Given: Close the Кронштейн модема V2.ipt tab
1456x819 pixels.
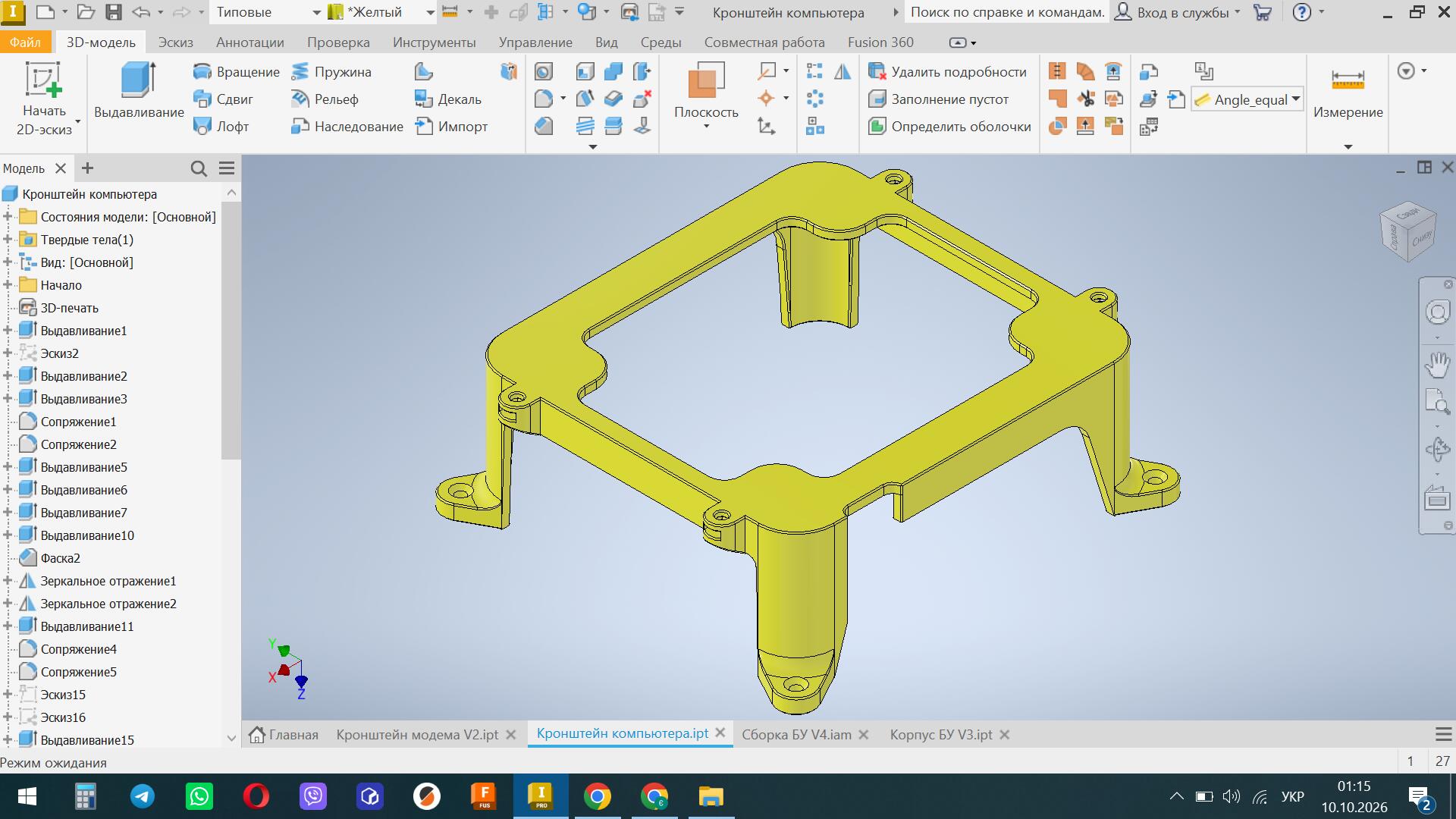Looking at the screenshot, I should [511, 735].
